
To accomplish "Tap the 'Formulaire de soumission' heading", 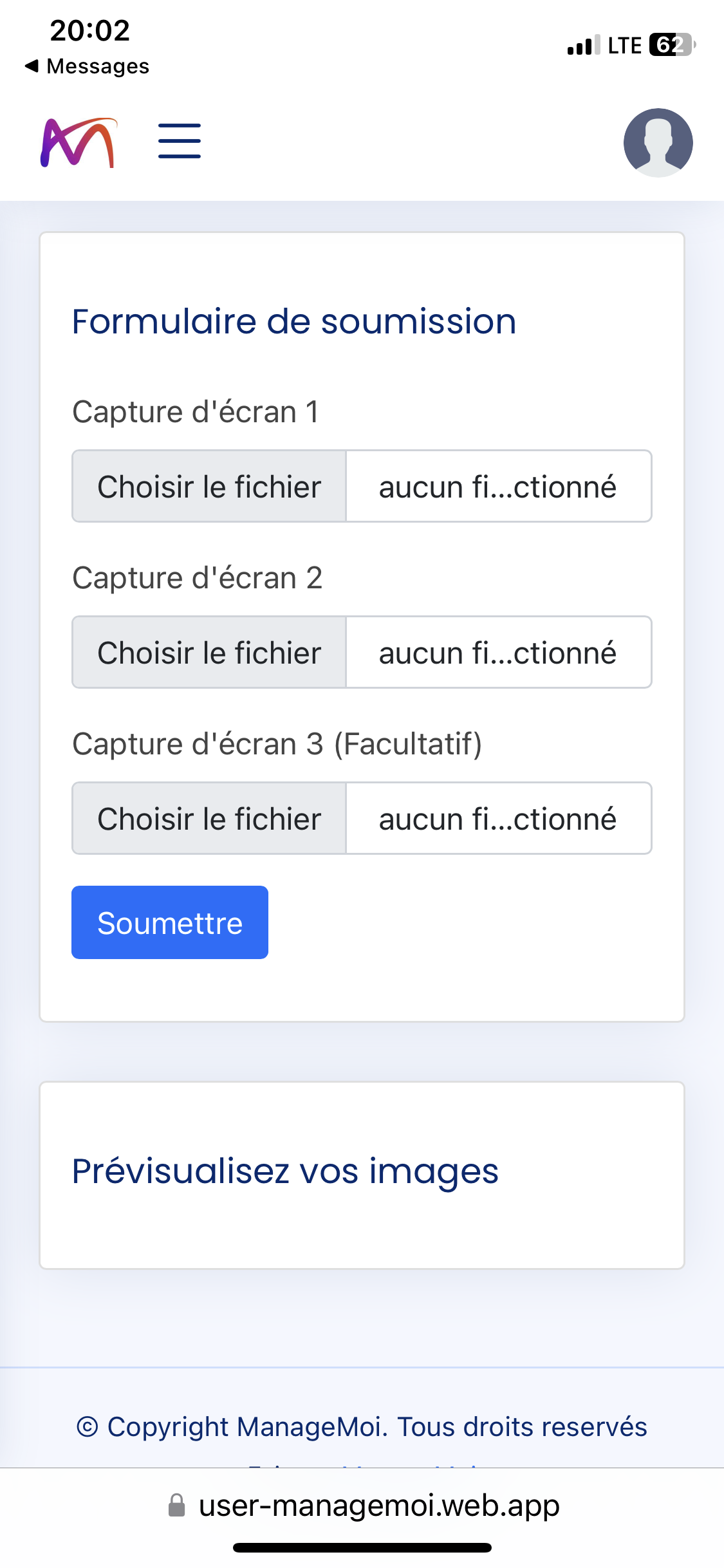I will (x=294, y=321).
